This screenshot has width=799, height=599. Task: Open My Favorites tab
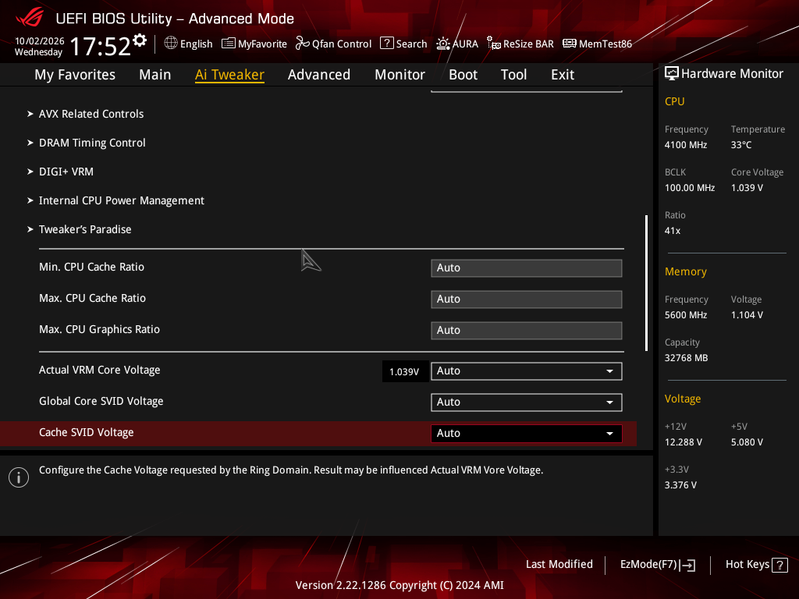75,75
